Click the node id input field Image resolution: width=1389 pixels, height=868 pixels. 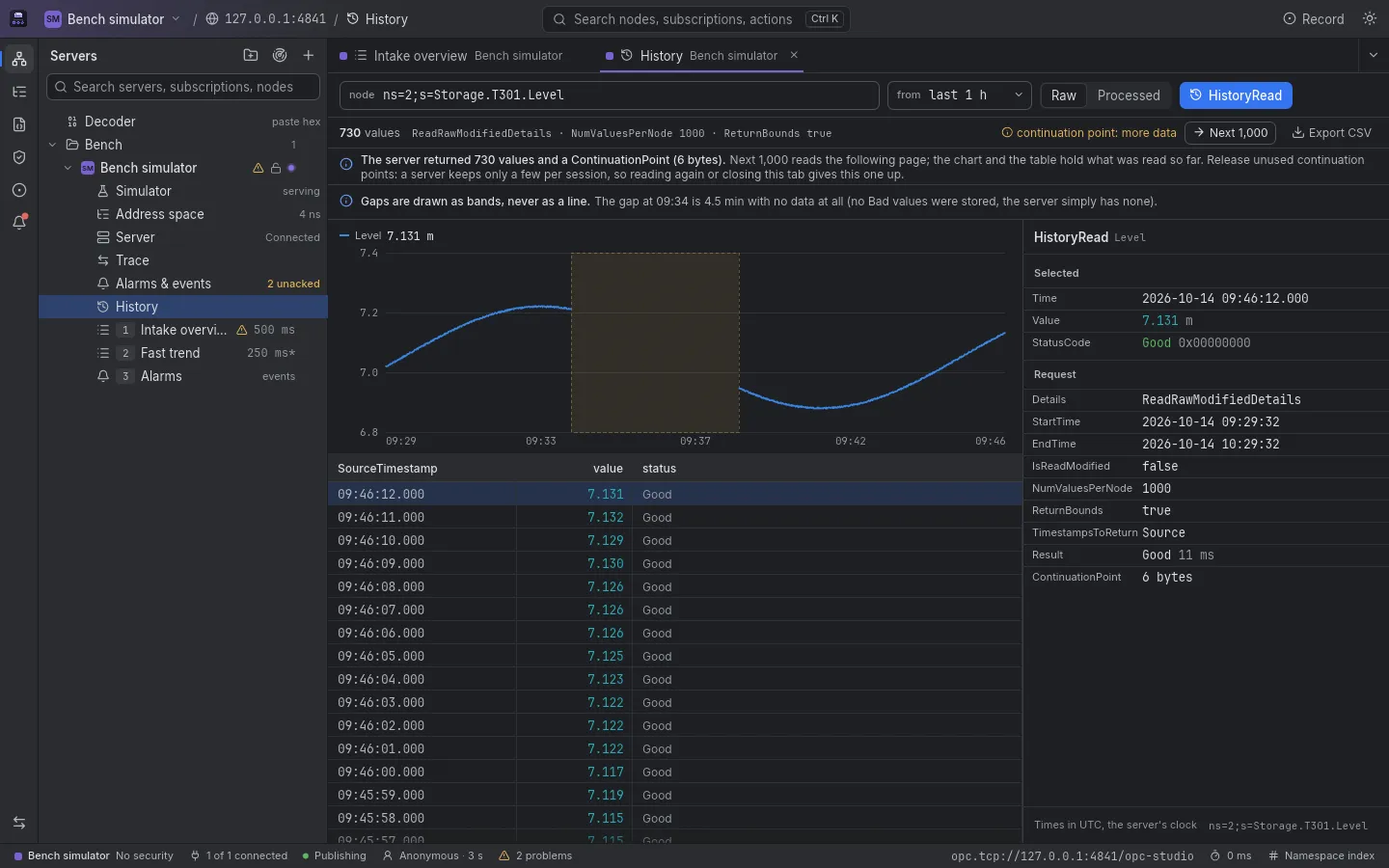point(610,95)
